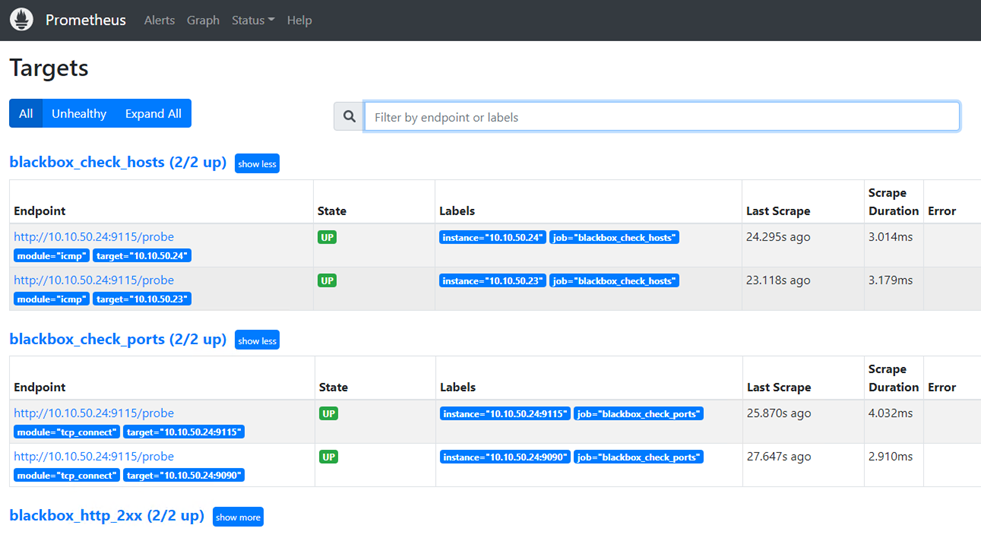Click the 24.295s ago last scrape value
The width and height of the screenshot is (981, 541).
pos(778,236)
